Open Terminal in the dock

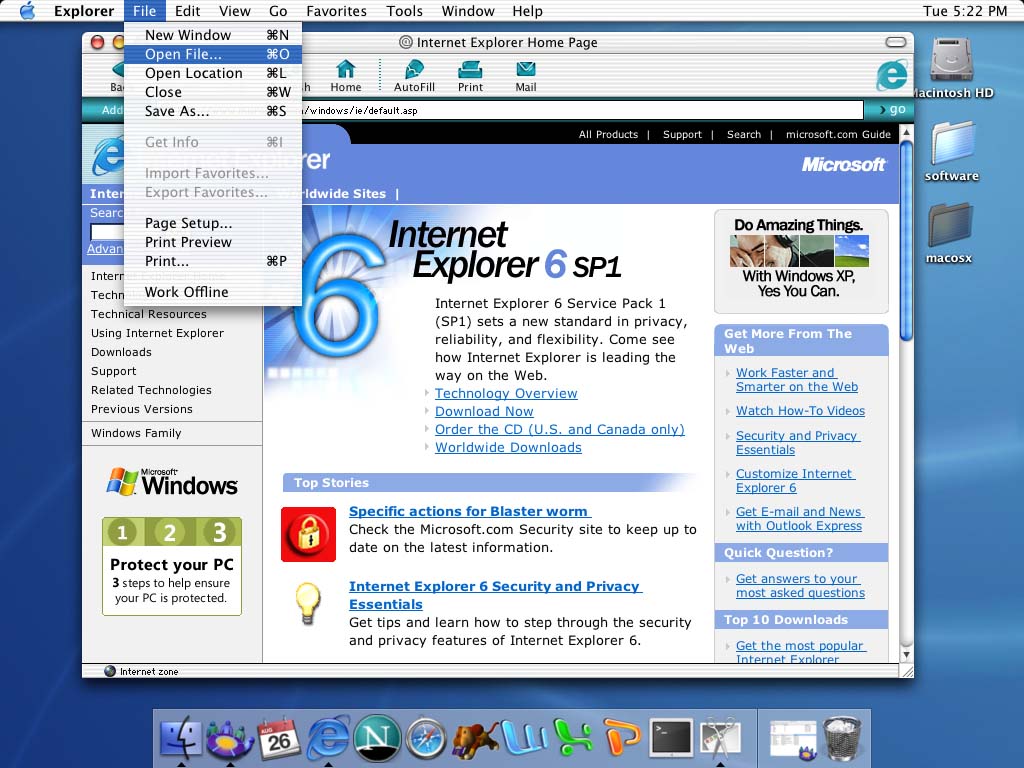pos(670,739)
